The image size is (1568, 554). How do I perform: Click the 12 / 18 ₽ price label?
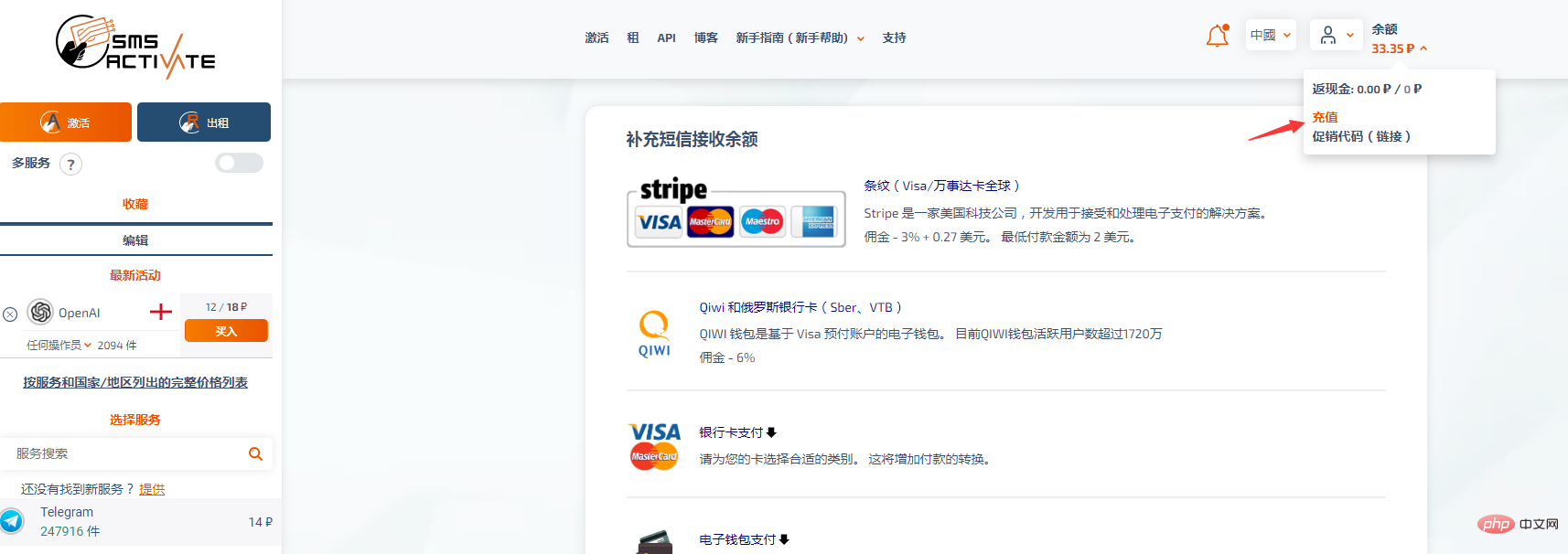point(226,307)
